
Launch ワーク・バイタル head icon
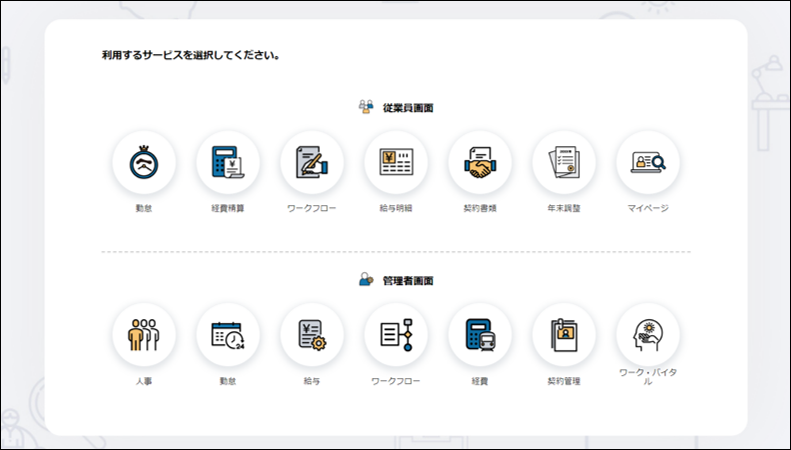point(648,335)
